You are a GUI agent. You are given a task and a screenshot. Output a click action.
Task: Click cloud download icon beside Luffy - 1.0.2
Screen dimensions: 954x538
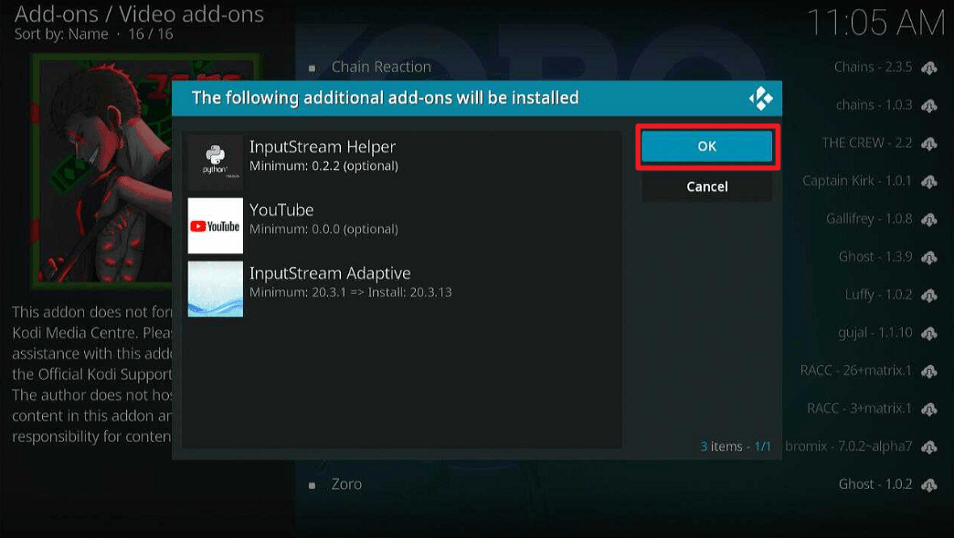pyautogui.click(x=928, y=295)
